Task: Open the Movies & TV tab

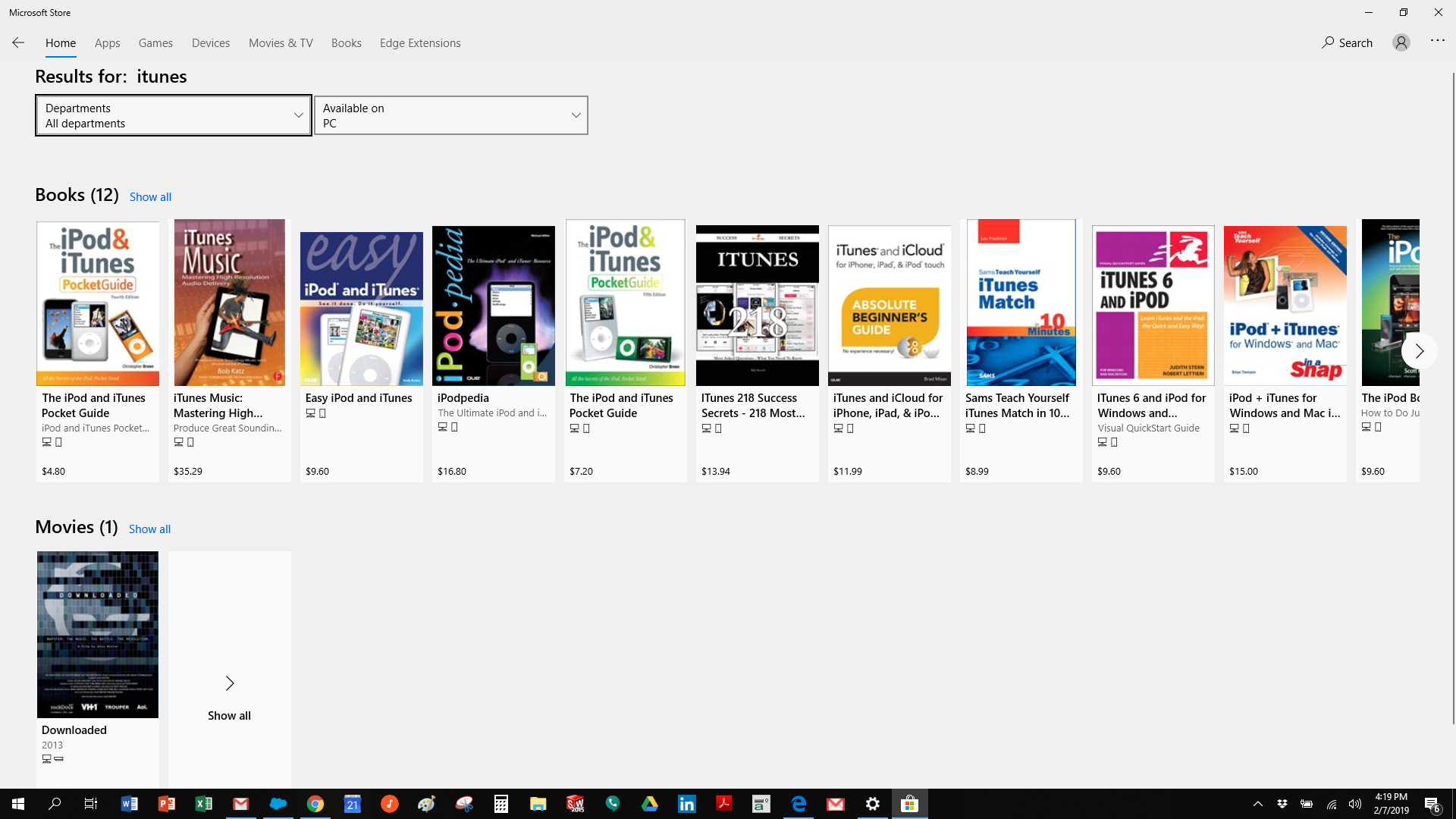Action: pos(281,43)
